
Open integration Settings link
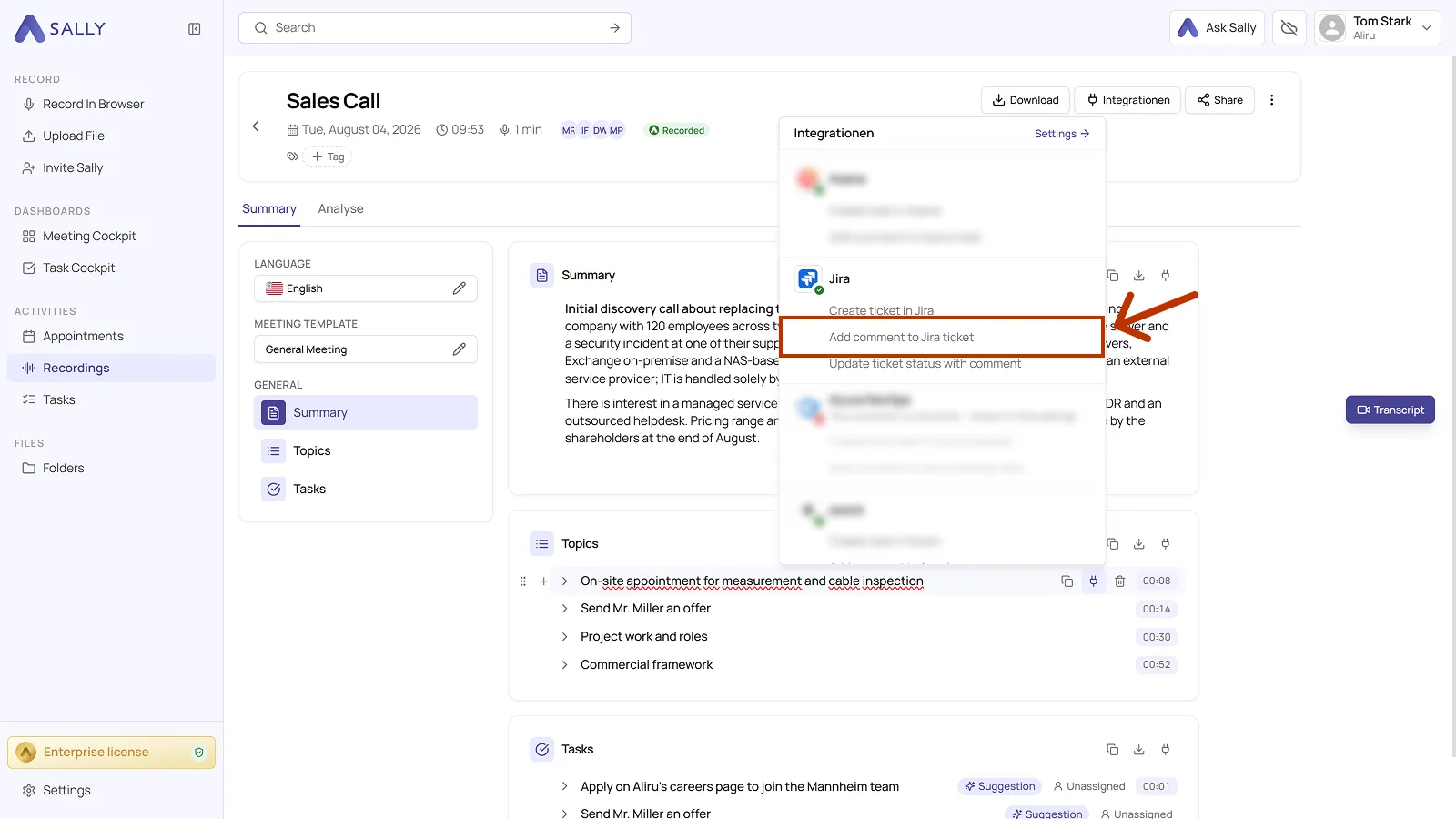(x=1062, y=134)
